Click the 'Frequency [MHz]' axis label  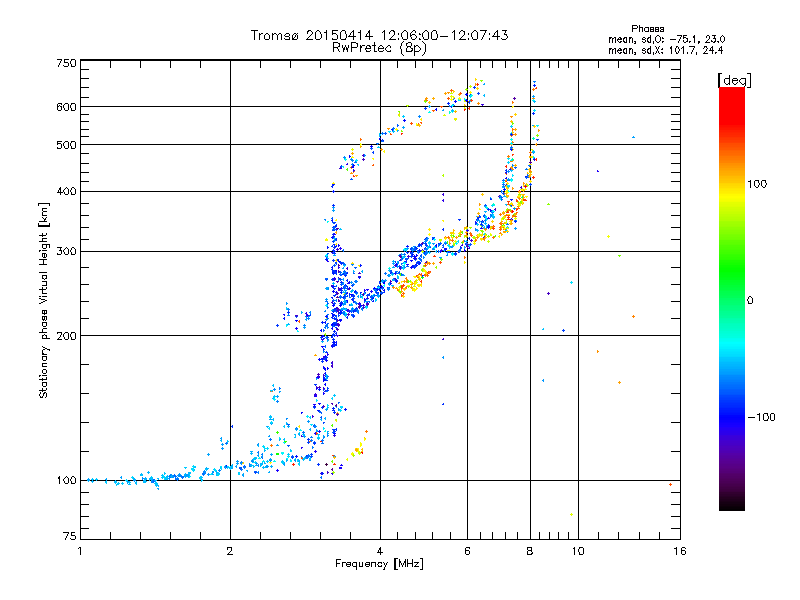click(x=379, y=564)
